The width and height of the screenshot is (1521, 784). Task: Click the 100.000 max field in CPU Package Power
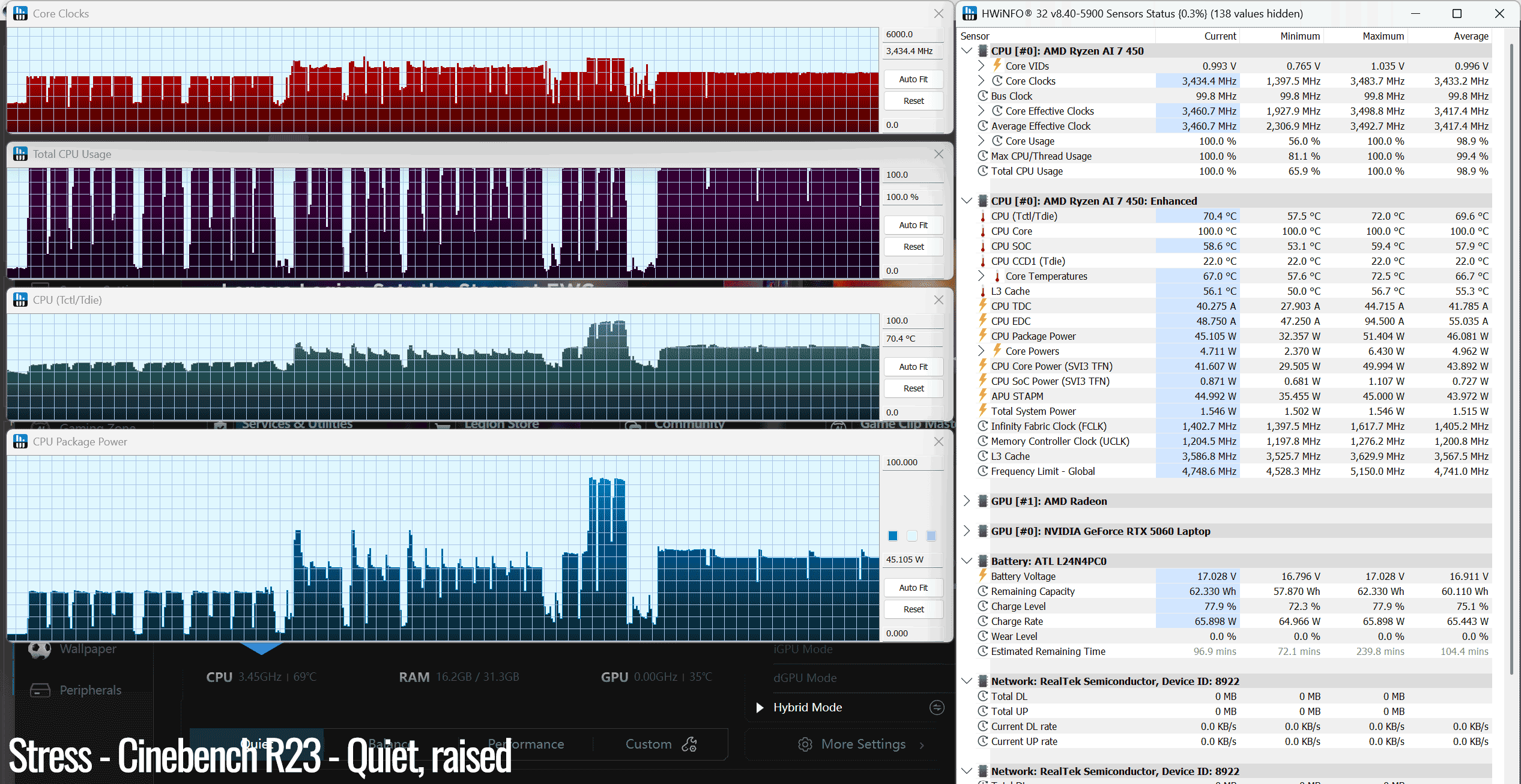(913, 462)
